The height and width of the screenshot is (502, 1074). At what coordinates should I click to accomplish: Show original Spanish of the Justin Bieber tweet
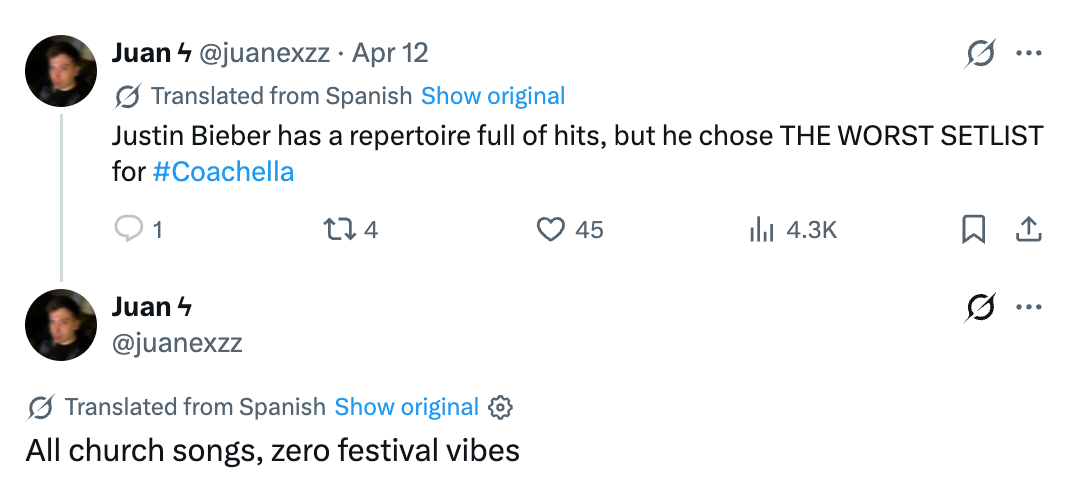493,96
